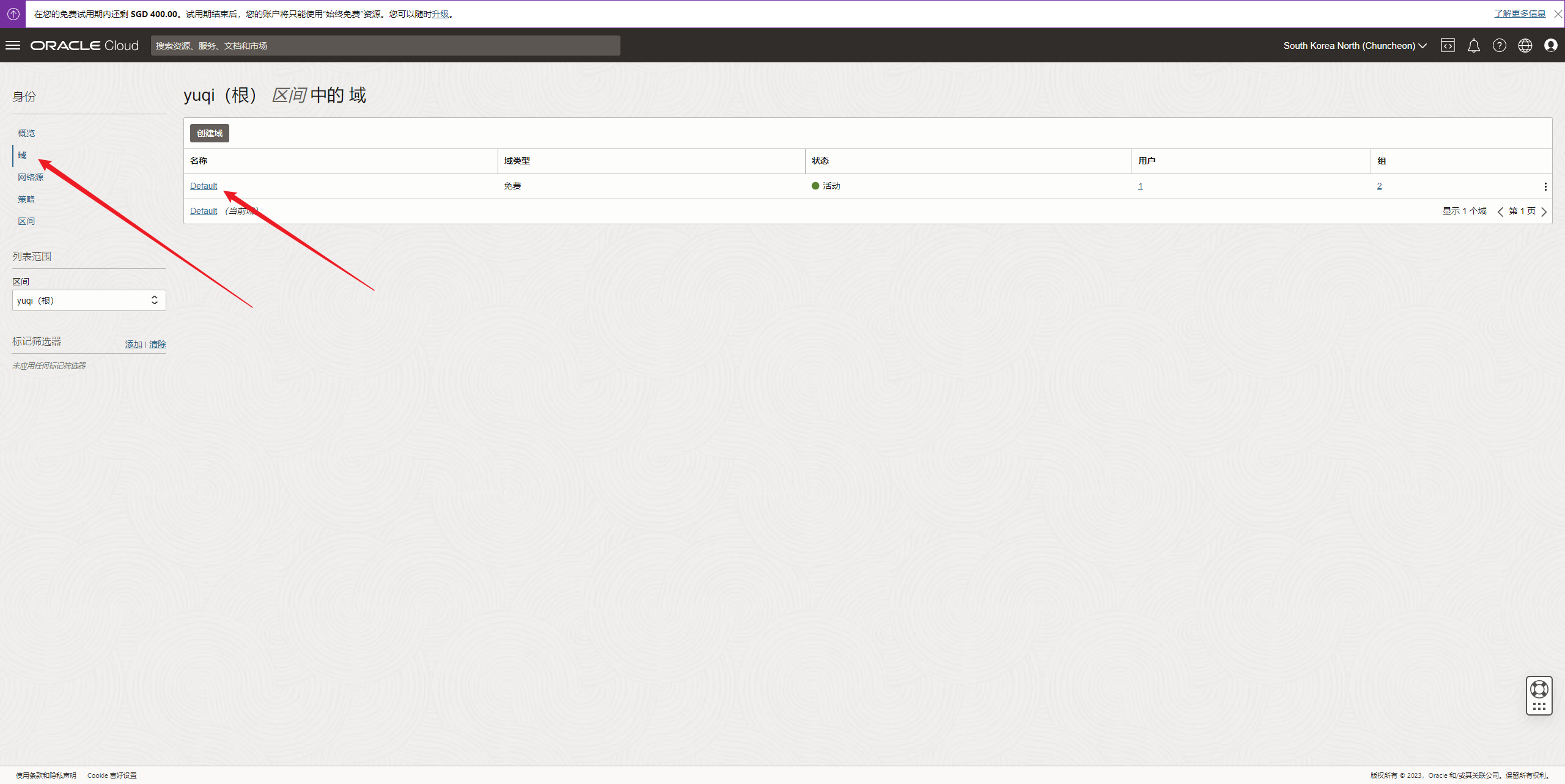Image resolution: width=1565 pixels, height=784 pixels.
Task: Go to previous page of domains
Action: (x=1500, y=211)
